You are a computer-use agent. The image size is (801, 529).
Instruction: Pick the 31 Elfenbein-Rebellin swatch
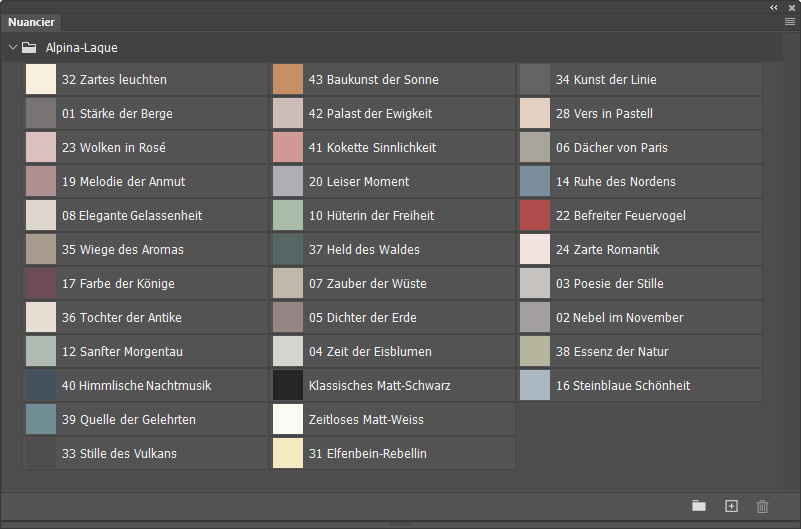tap(288, 453)
